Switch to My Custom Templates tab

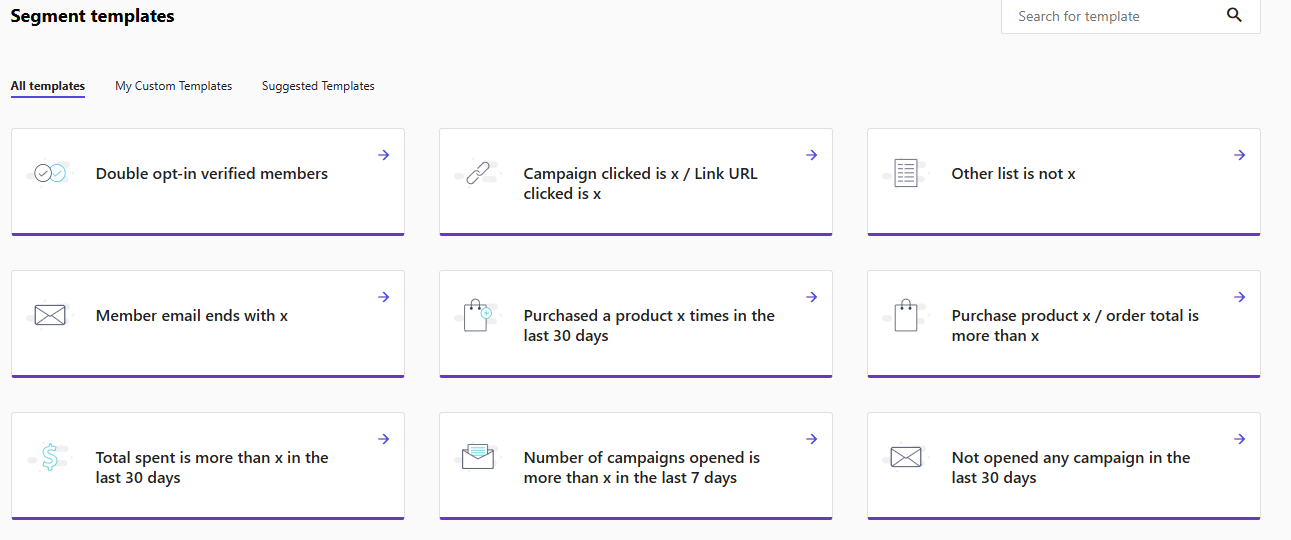pyautogui.click(x=173, y=86)
